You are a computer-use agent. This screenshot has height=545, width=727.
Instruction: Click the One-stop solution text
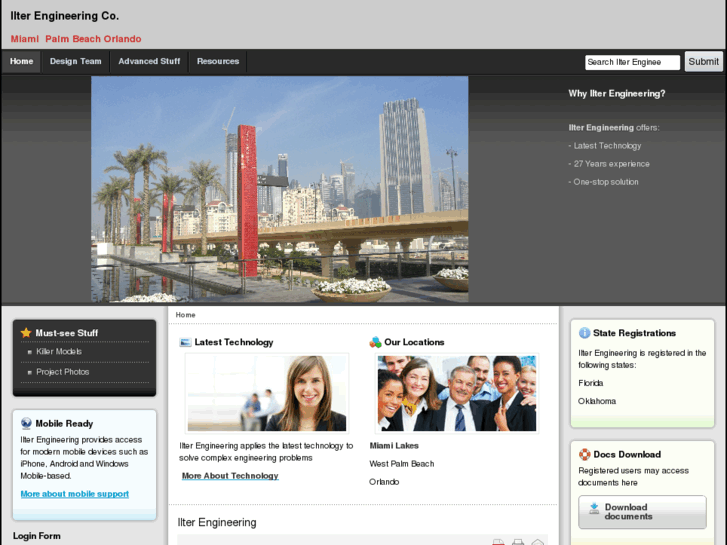point(604,182)
